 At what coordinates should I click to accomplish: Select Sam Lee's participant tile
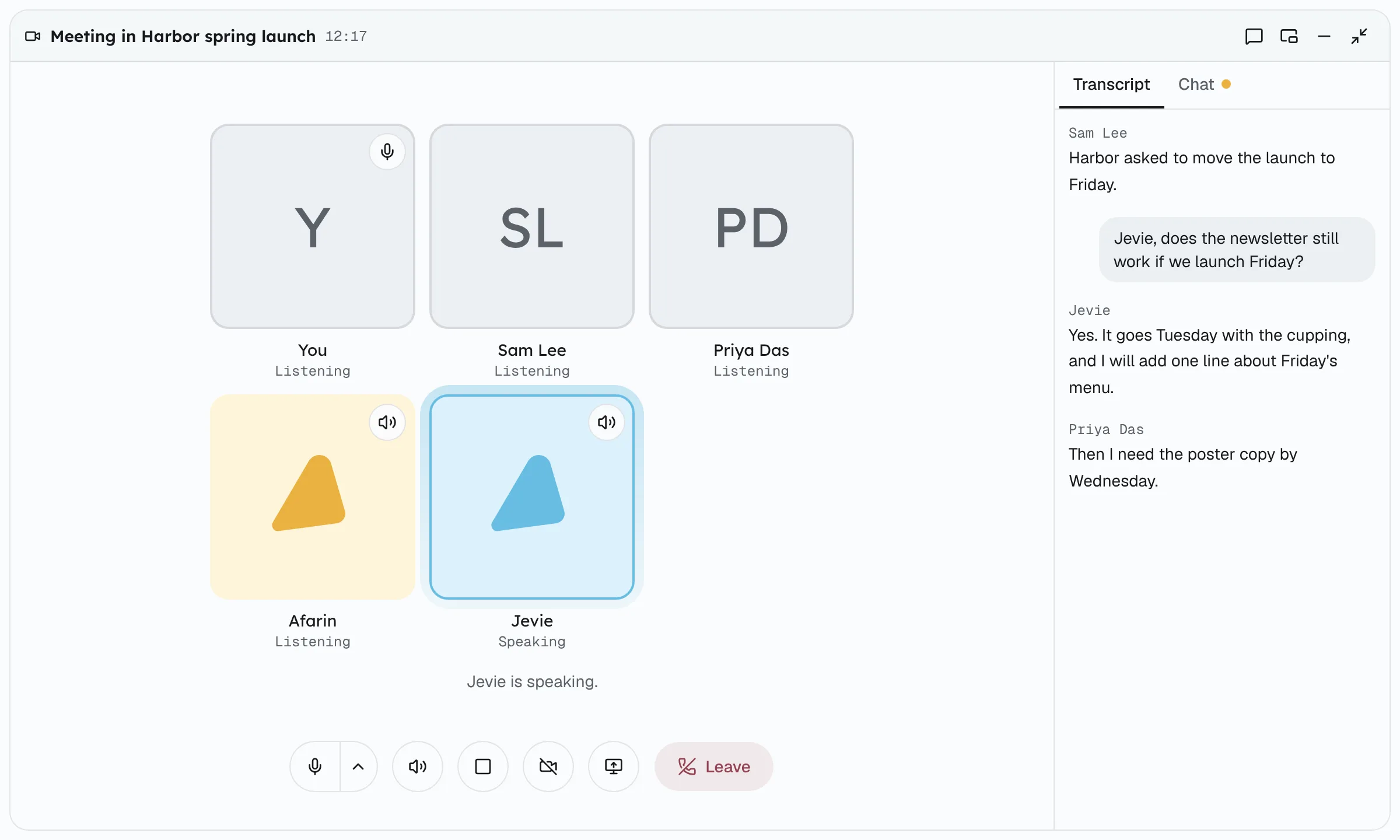(x=532, y=226)
